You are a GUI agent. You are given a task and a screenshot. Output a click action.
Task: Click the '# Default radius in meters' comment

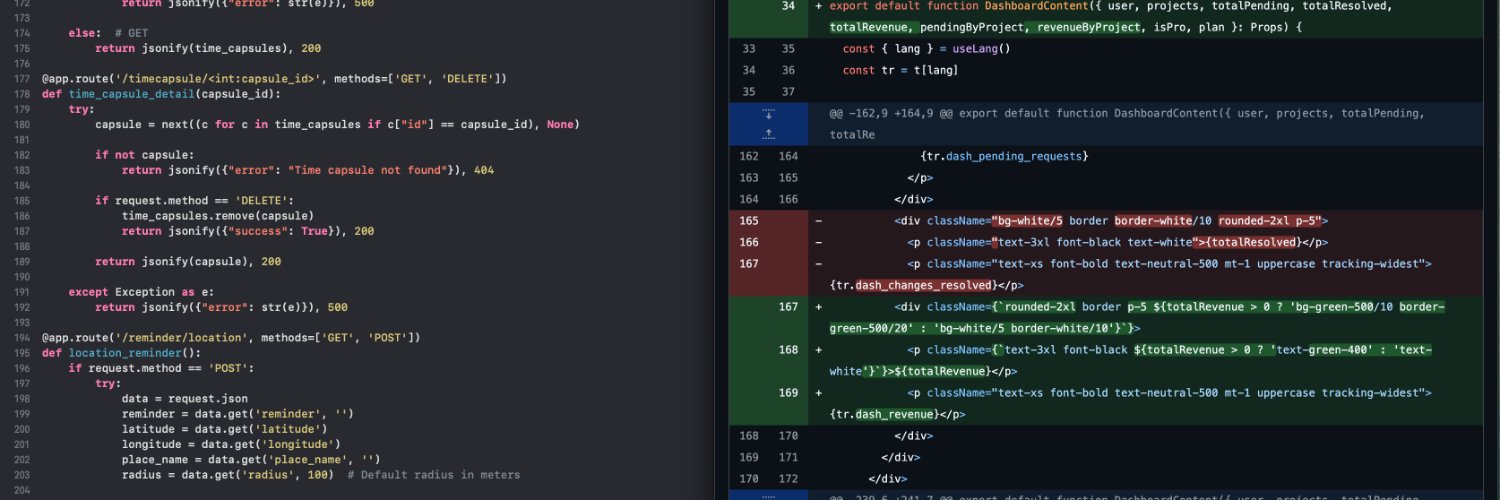coord(434,475)
